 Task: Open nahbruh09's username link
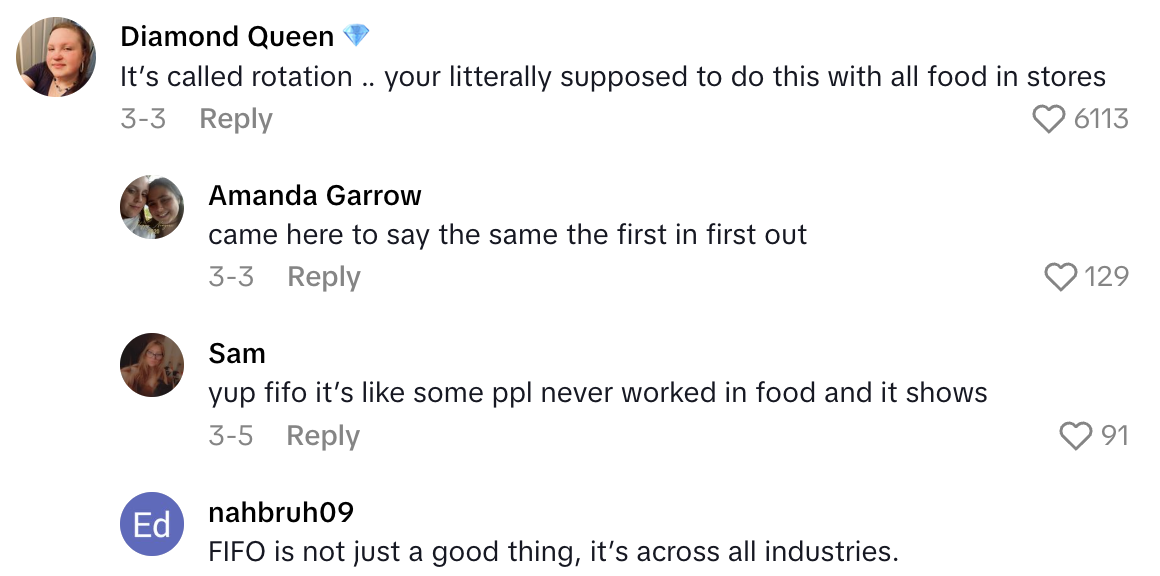(x=281, y=512)
